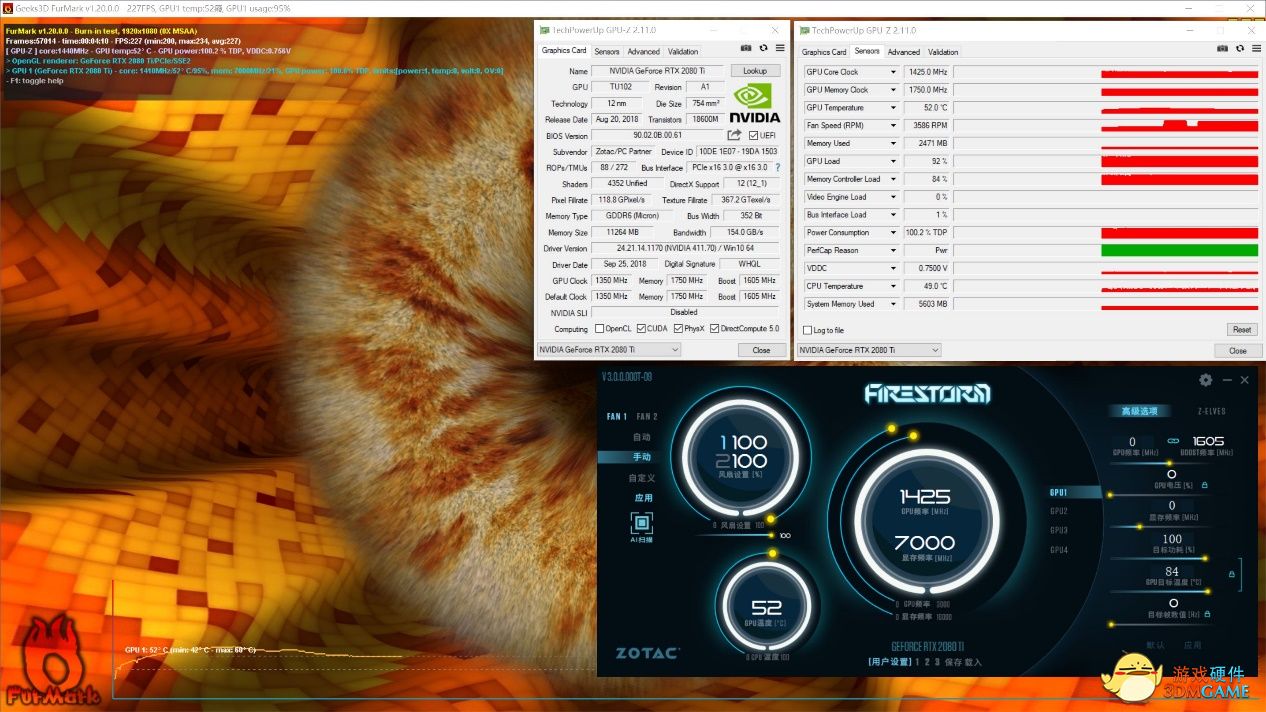Toggle the DirectCompute 5.0 checkbox
The height and width of the screenshot is (712, 1266).
(x=714, y=329)
